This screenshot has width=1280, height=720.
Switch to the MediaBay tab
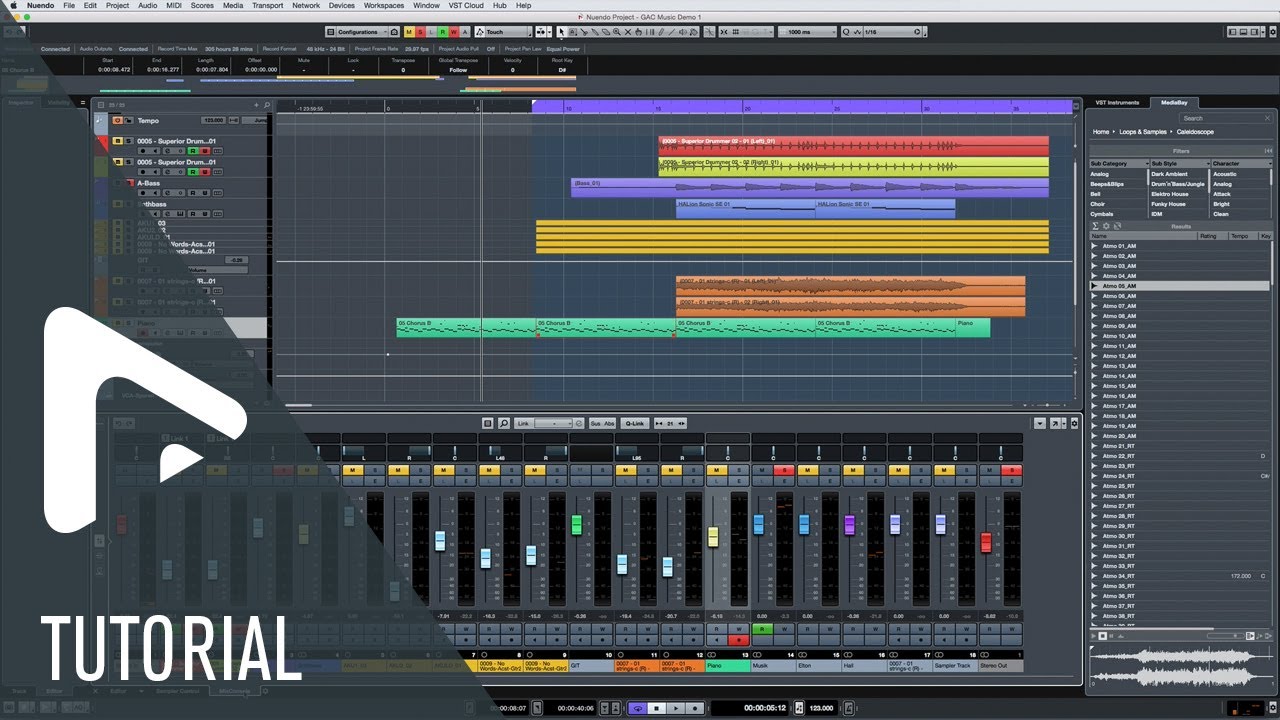[x=1174, y=102]
